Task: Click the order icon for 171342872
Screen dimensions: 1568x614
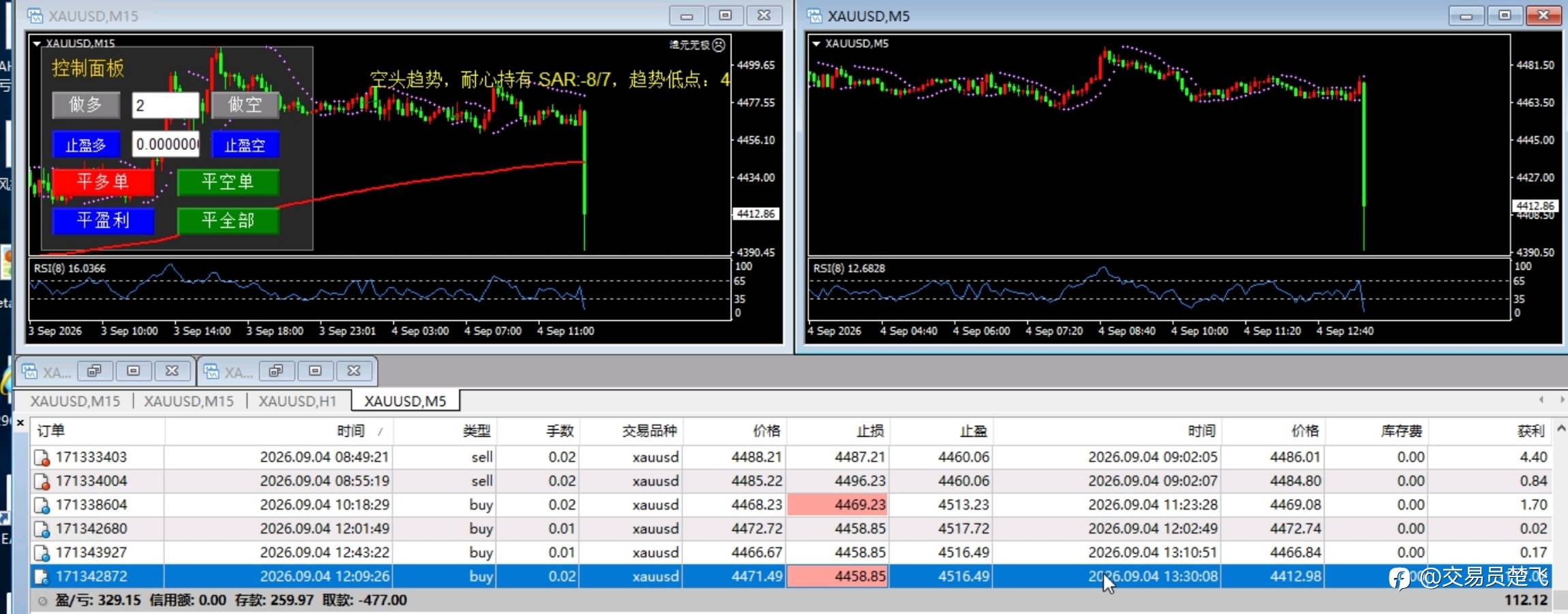Action: point(42,577)
